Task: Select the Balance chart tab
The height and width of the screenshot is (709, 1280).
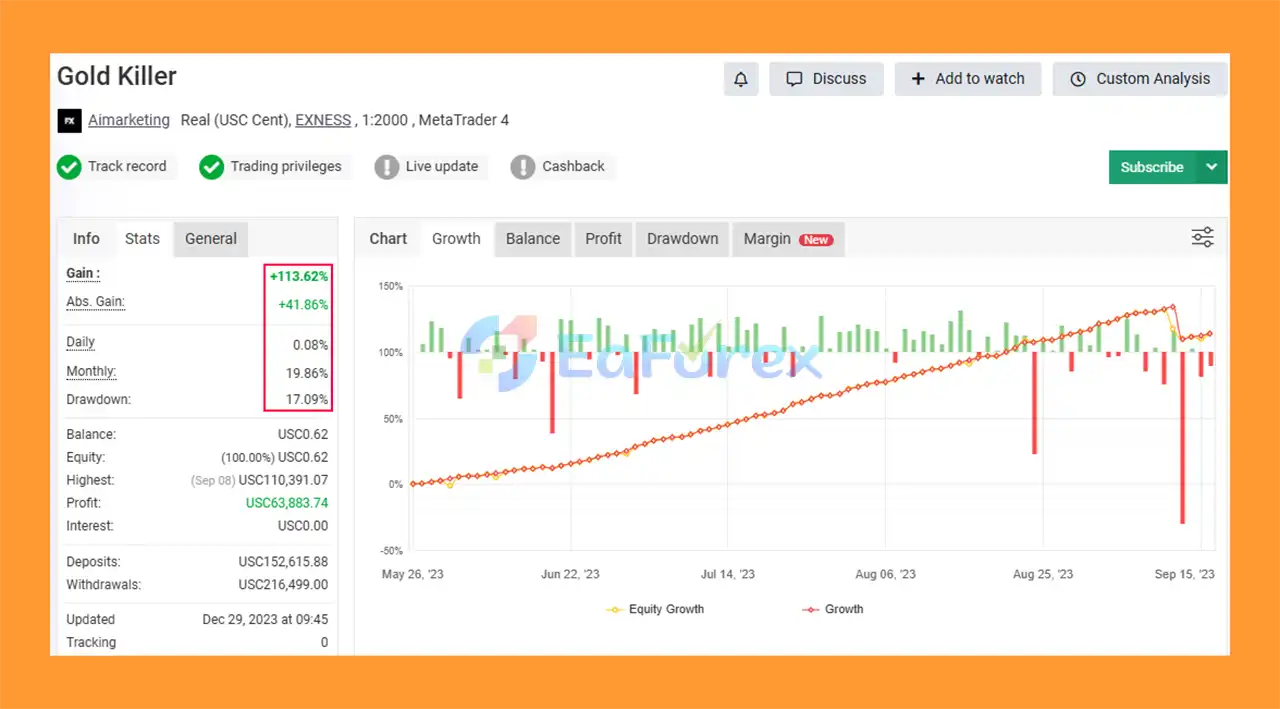Action: [532, 239]
